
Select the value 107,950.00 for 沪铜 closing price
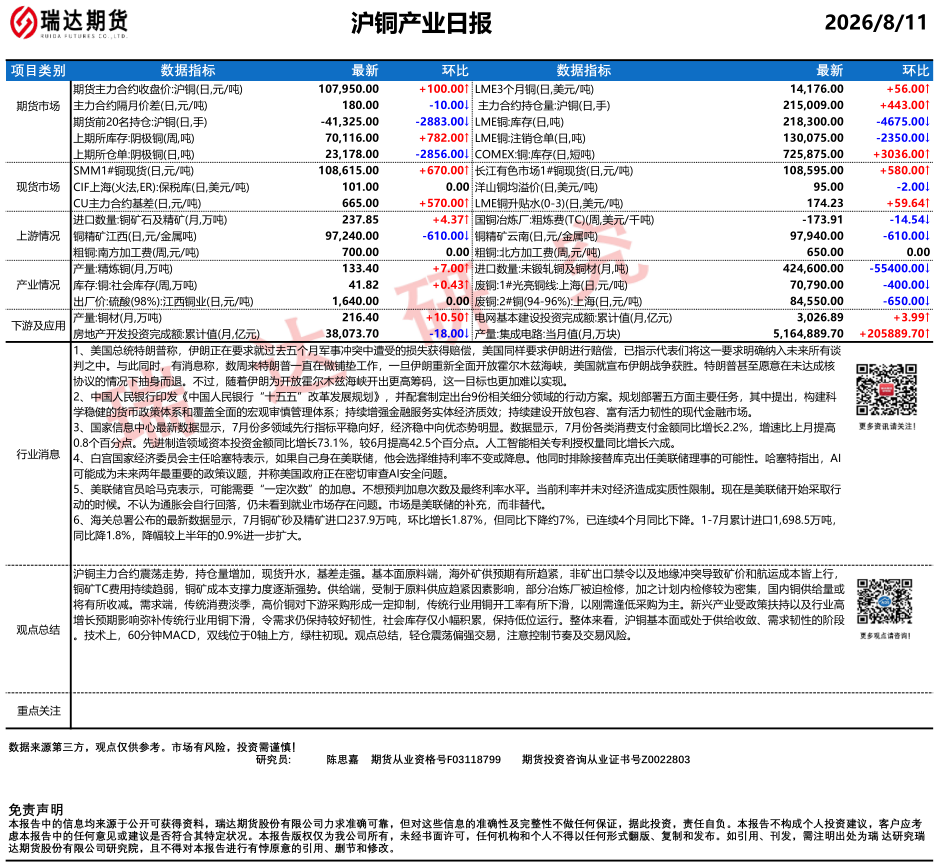tap(348, 89)
